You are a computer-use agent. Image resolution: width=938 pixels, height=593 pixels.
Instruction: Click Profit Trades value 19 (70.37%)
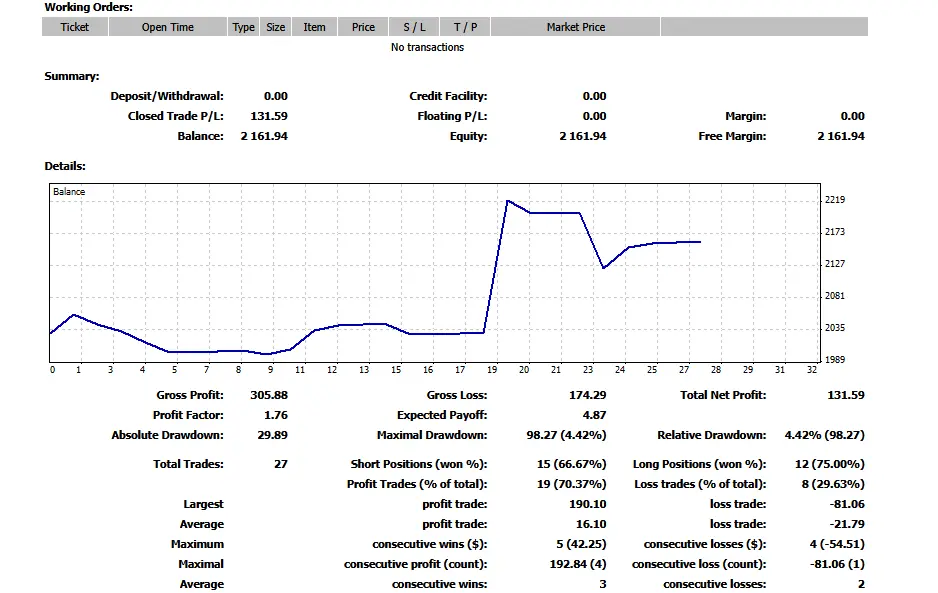coord(571,484)
